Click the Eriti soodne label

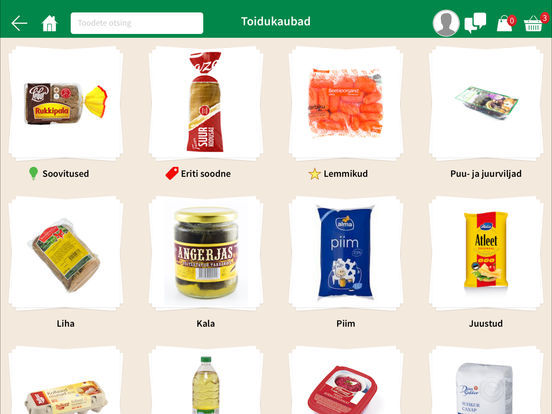point(206,174)
